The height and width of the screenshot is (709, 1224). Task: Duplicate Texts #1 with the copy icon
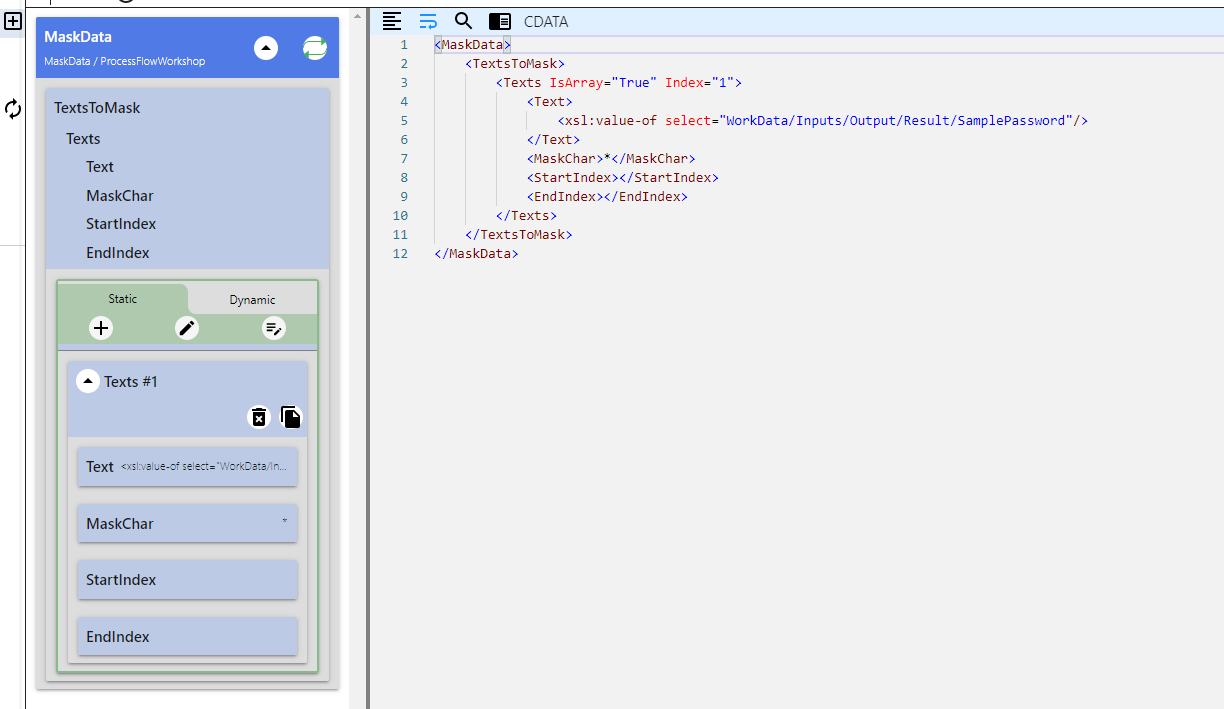[291, 417]
